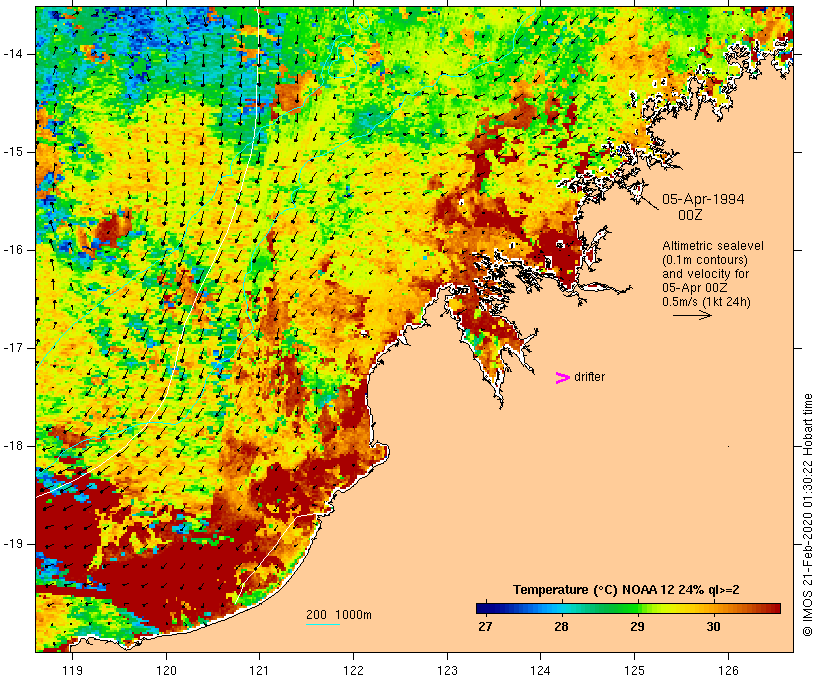Click the latitude axis label '-16'

click(x=13, y=250)
